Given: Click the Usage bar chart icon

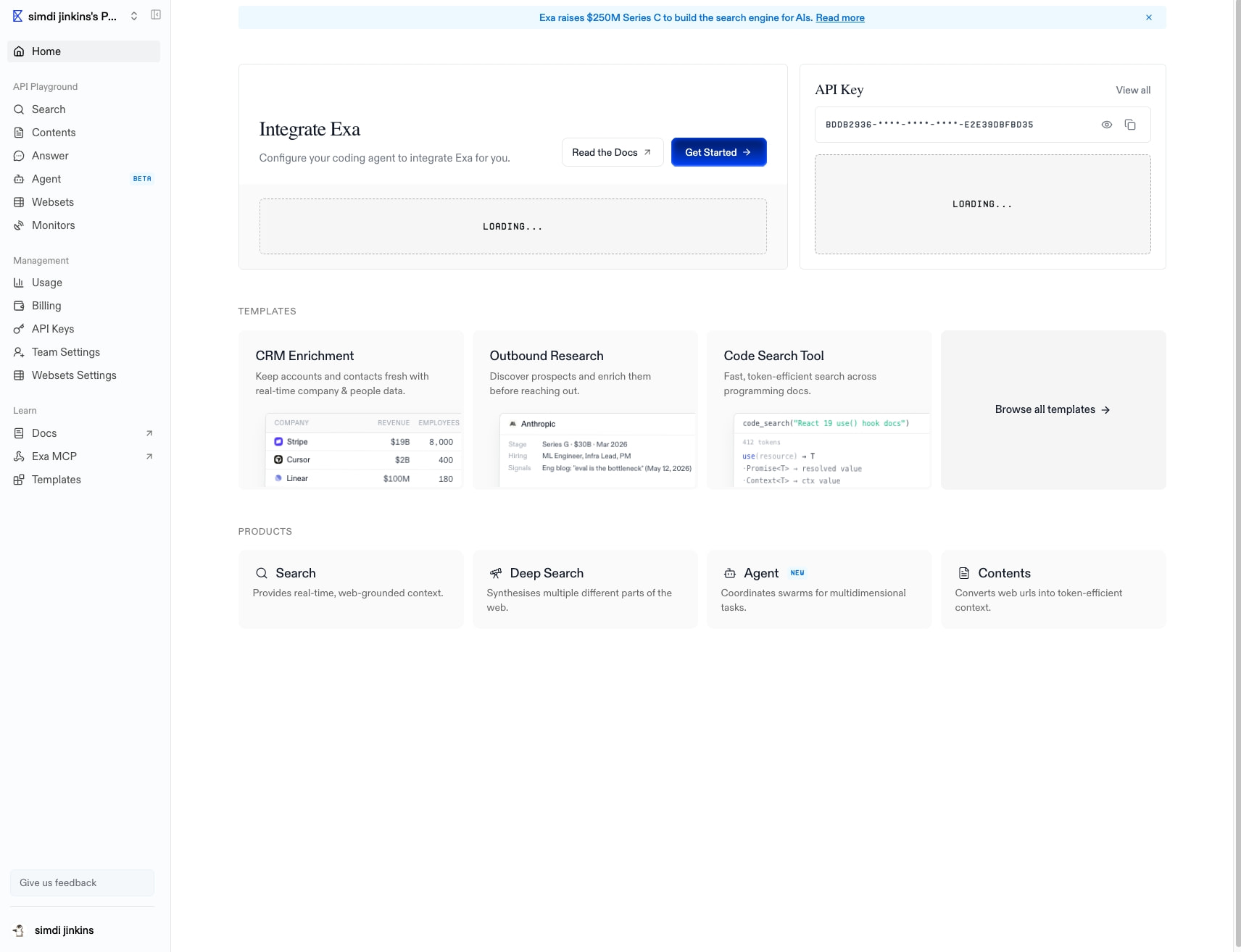Looking at the screenshot, I should point(19,283).
